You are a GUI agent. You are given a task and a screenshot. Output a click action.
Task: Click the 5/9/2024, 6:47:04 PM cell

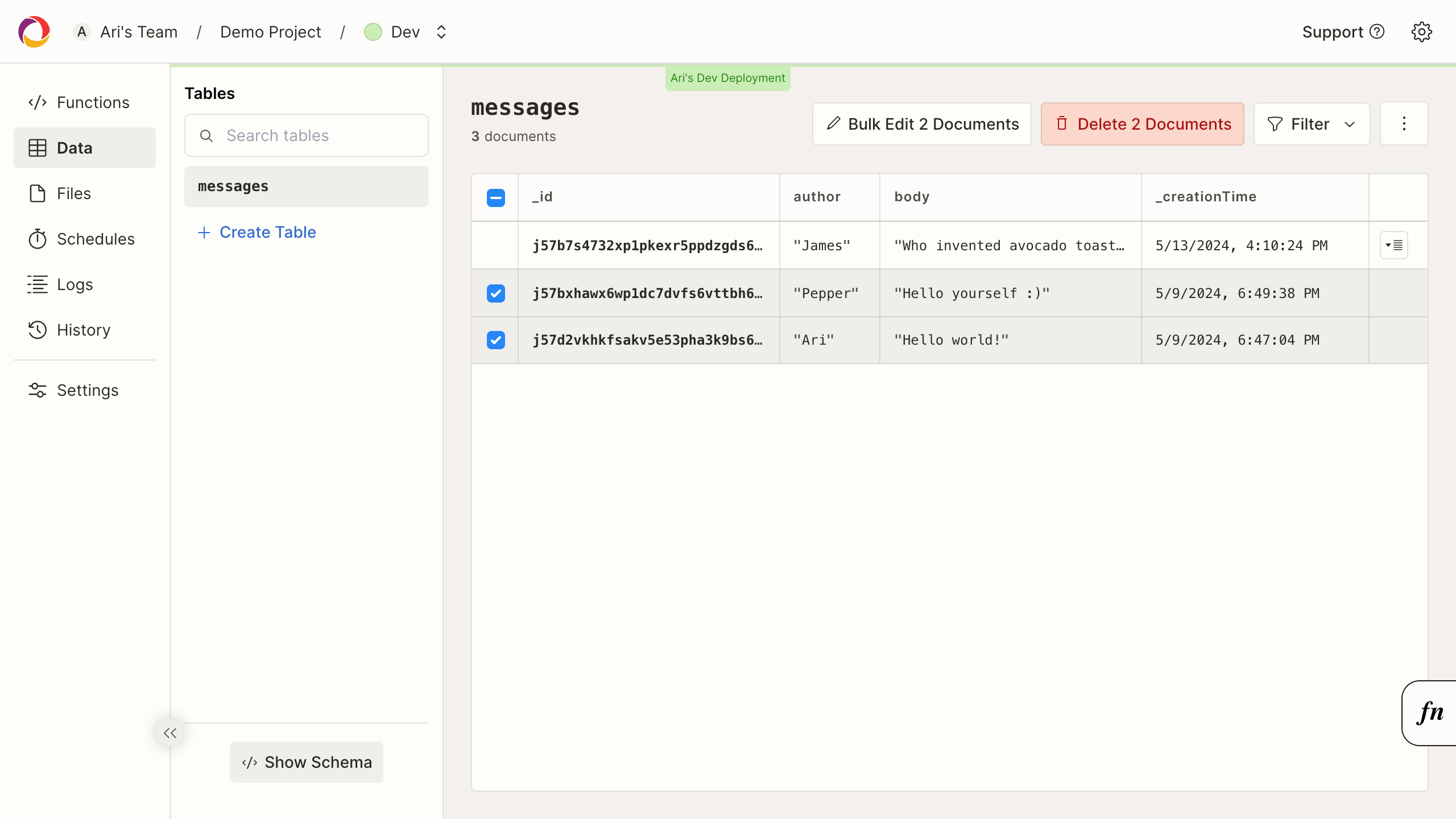(1255, 340)
